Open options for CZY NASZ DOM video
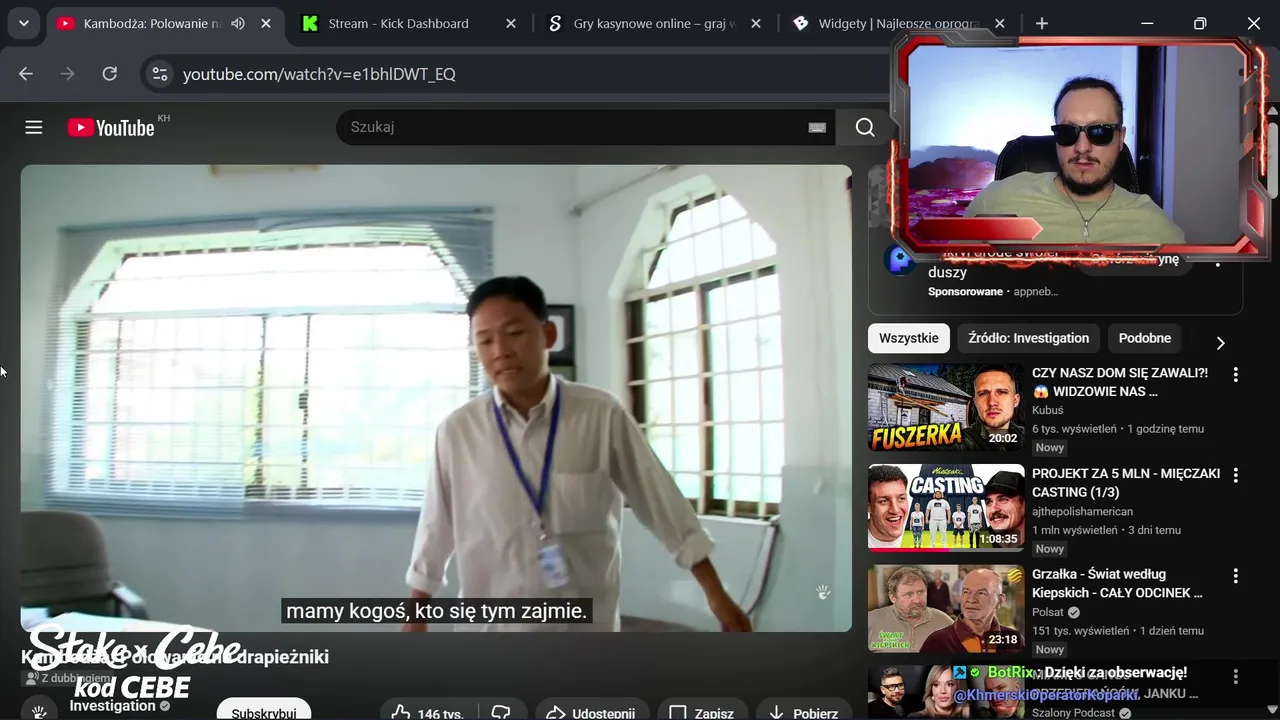Screen dimensions: 1280x720 pos(1236,374)
